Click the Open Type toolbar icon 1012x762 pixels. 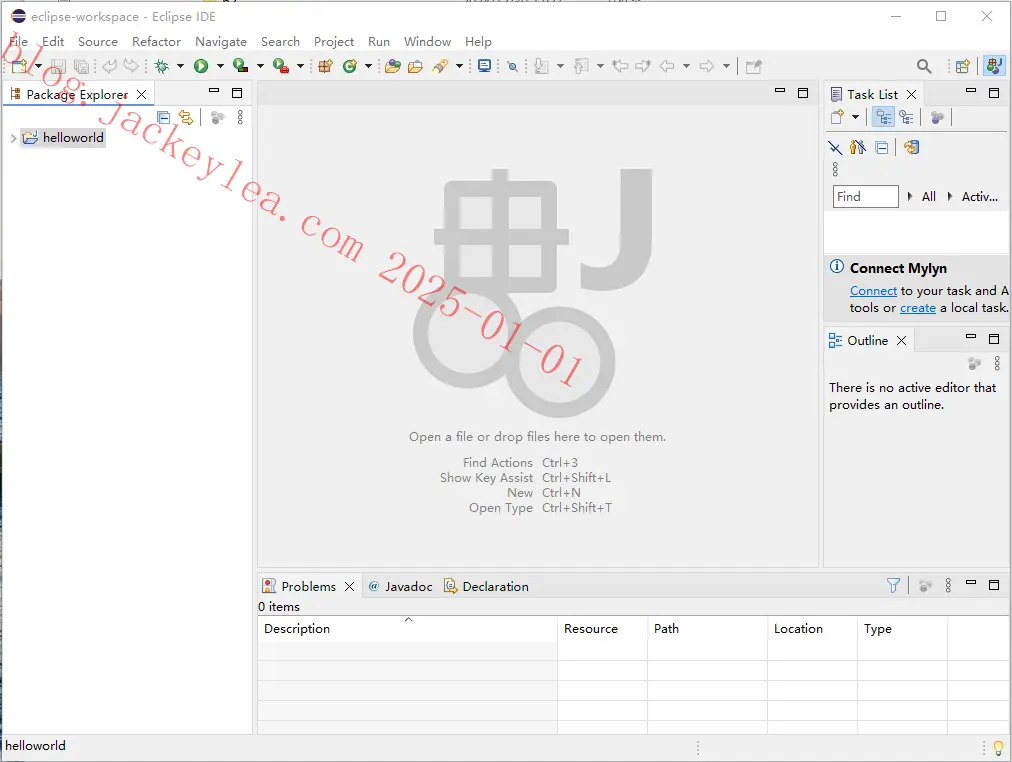(x=393, y=66)
